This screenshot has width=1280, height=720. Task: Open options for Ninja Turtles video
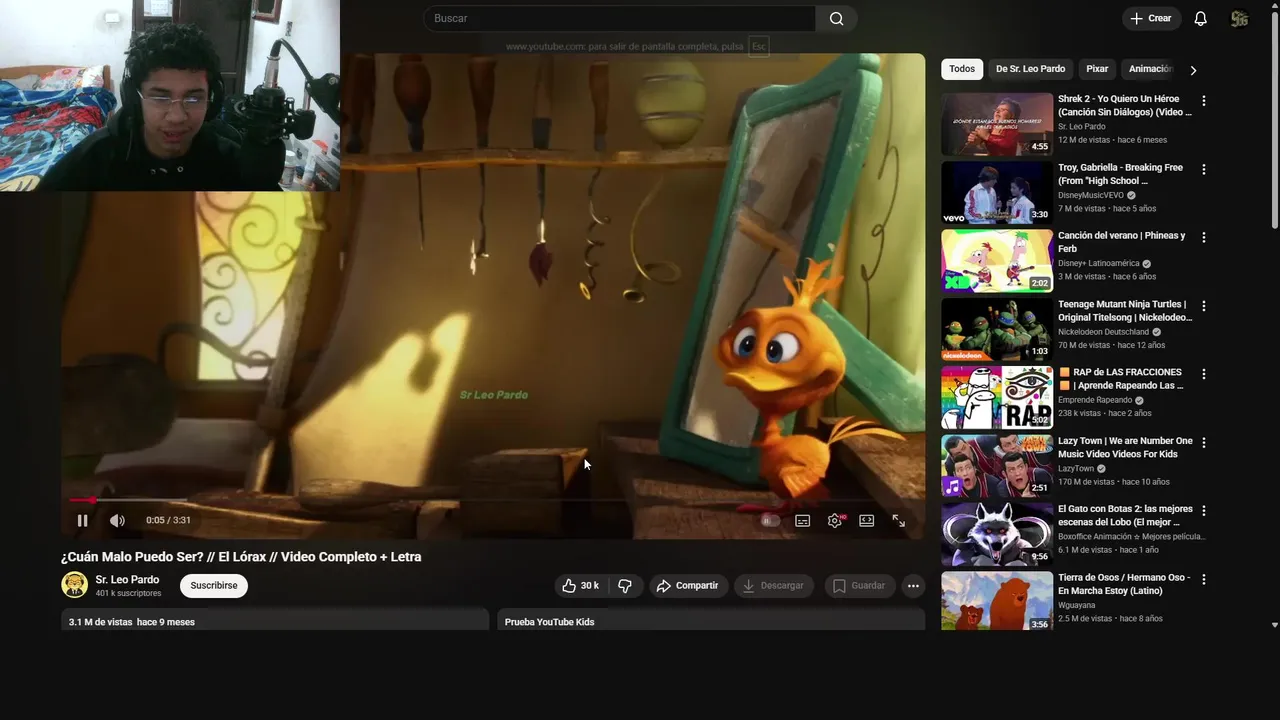[x=1204, y=306]
